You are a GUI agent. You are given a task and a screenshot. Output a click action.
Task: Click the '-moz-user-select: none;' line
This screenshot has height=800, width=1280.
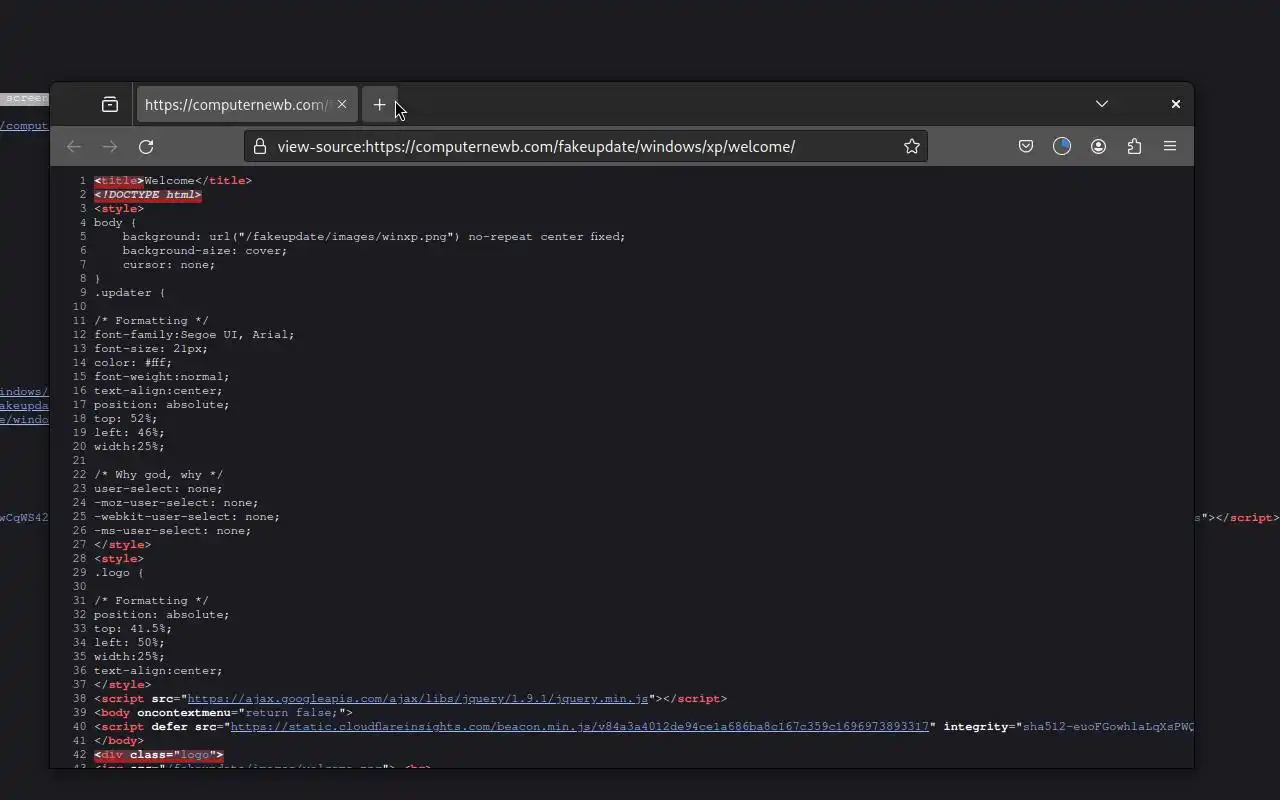[x=176, y=503]
